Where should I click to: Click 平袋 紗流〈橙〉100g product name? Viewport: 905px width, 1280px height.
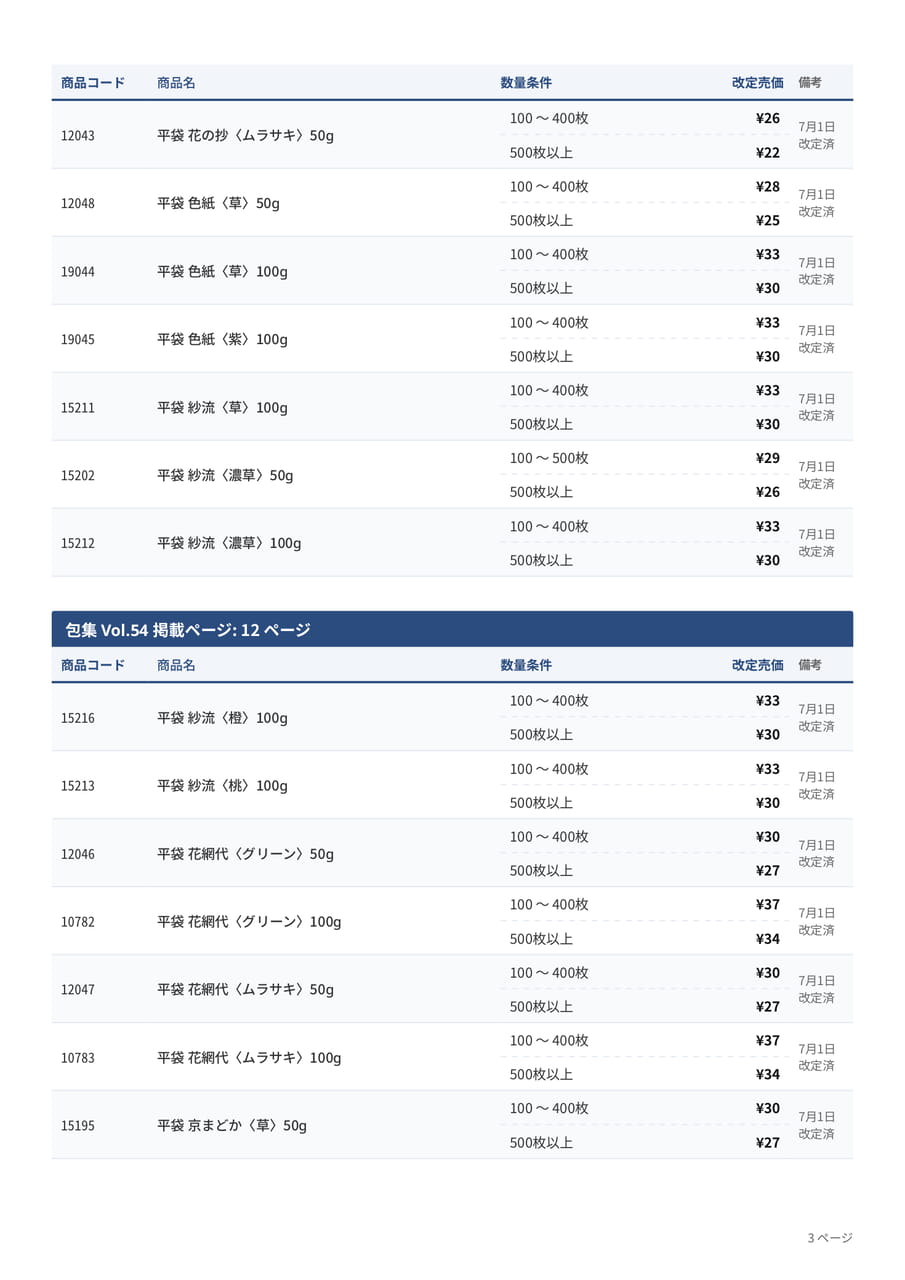(222, 718)
